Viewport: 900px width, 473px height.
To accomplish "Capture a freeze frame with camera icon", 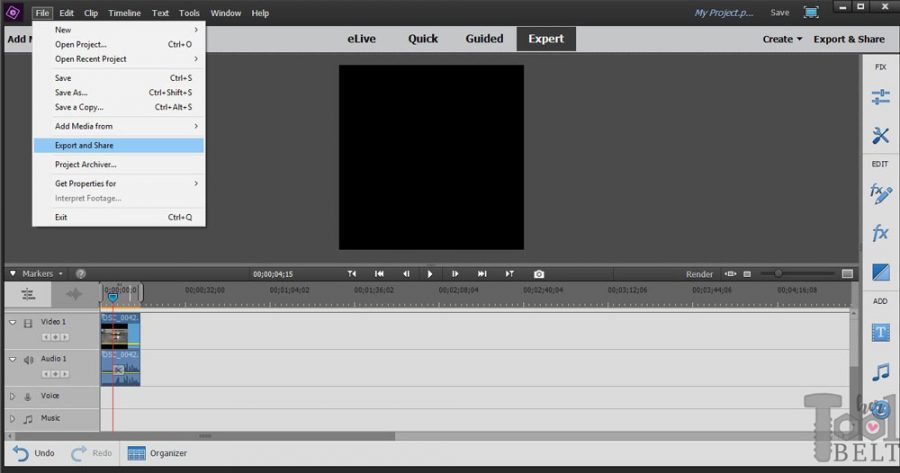I will (x=538, y=274).
